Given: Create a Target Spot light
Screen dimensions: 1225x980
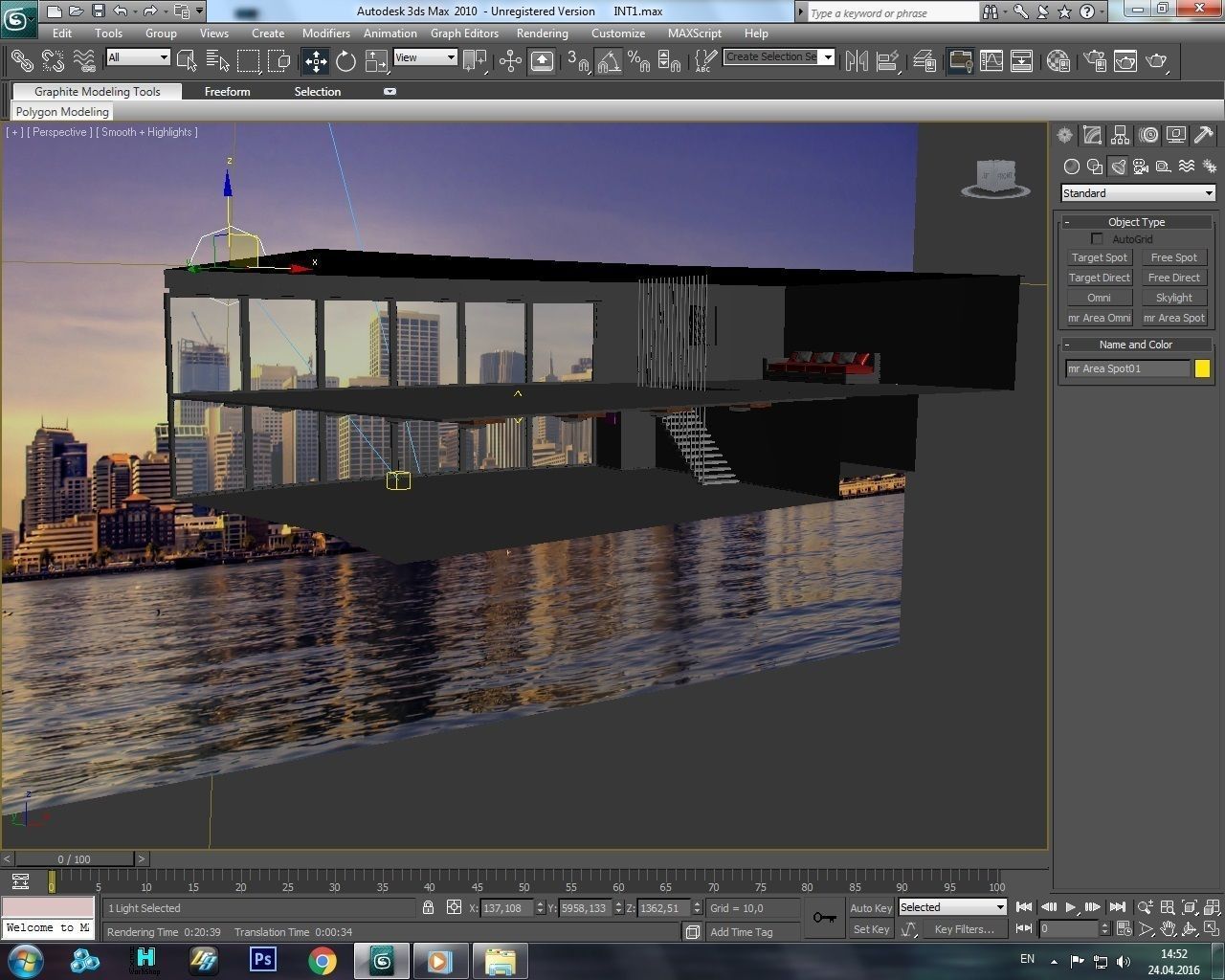Looking at the screenshot, I should tap(1100, 257).
